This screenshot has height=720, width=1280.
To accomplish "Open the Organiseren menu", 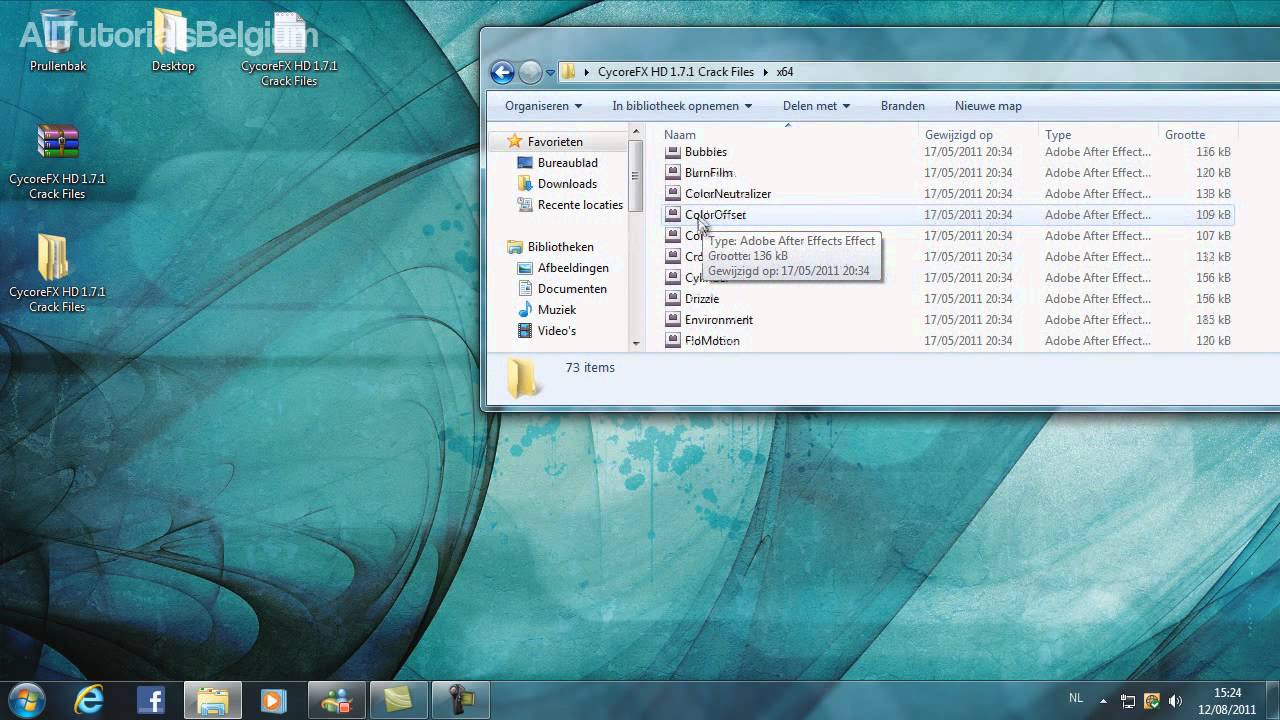I will 543,106.
